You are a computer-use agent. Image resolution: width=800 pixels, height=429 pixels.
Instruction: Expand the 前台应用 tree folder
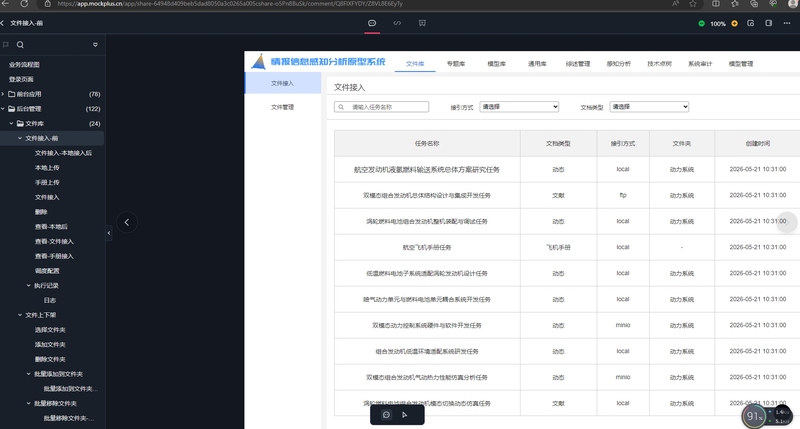pyautogui.click(x=3, y=94)
